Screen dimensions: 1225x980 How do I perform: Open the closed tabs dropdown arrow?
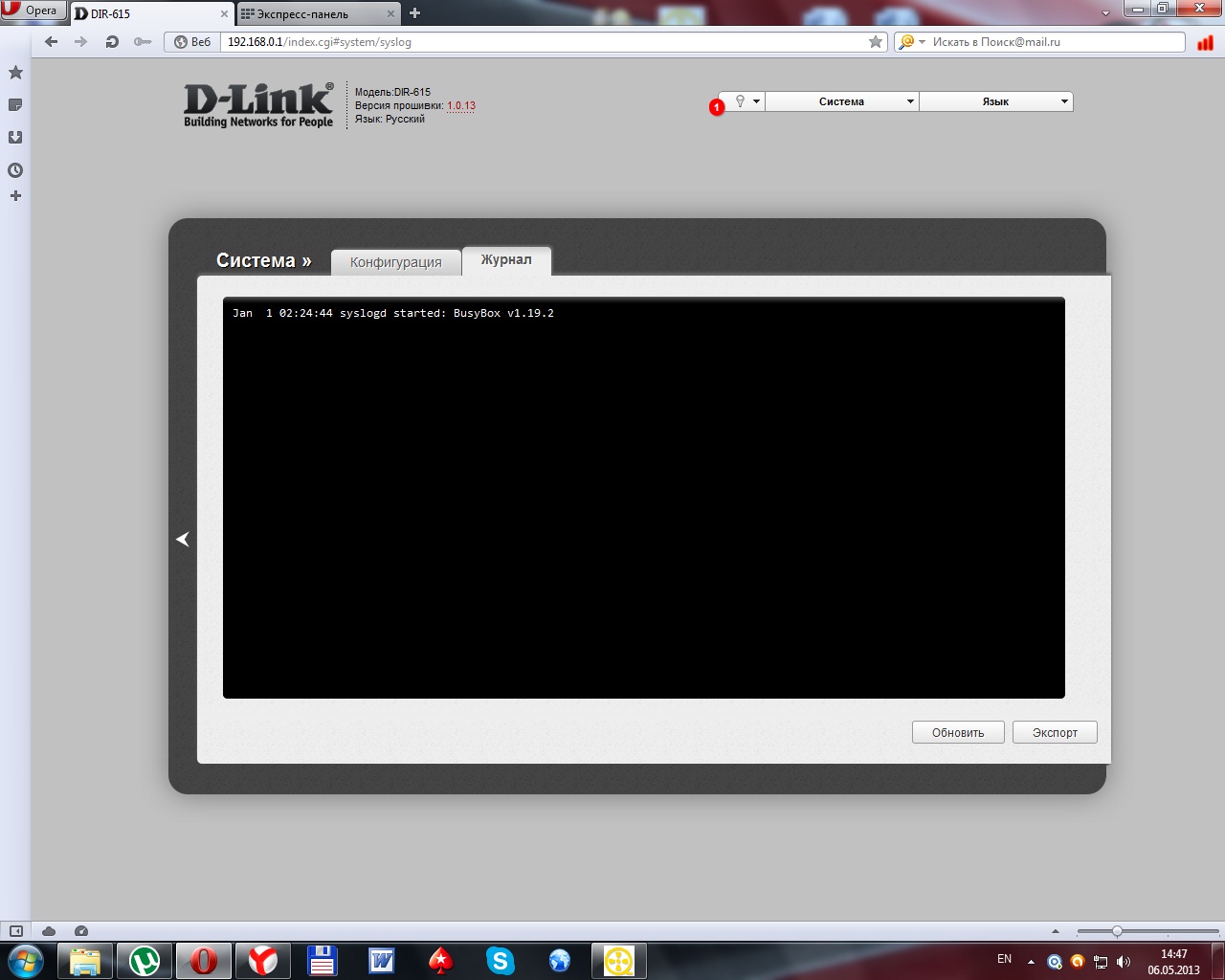(x=1106, y=13)
